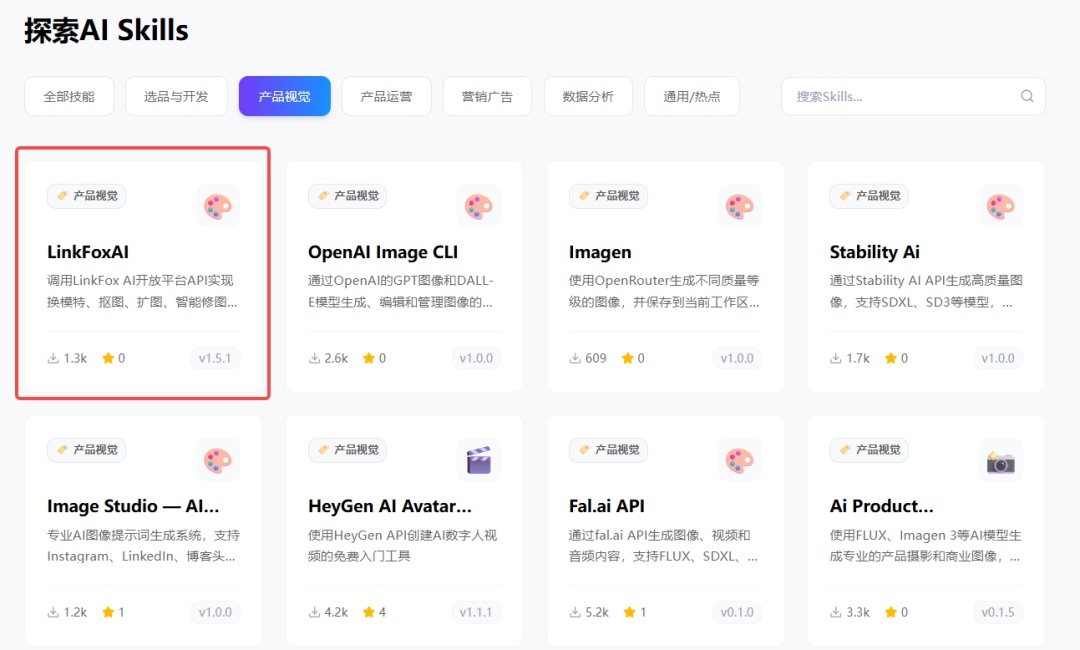The width and height of the screenshot is (1080, 650).
Task: Click the download icon on Fal.ai API card
Action: [x=575, y=612]
